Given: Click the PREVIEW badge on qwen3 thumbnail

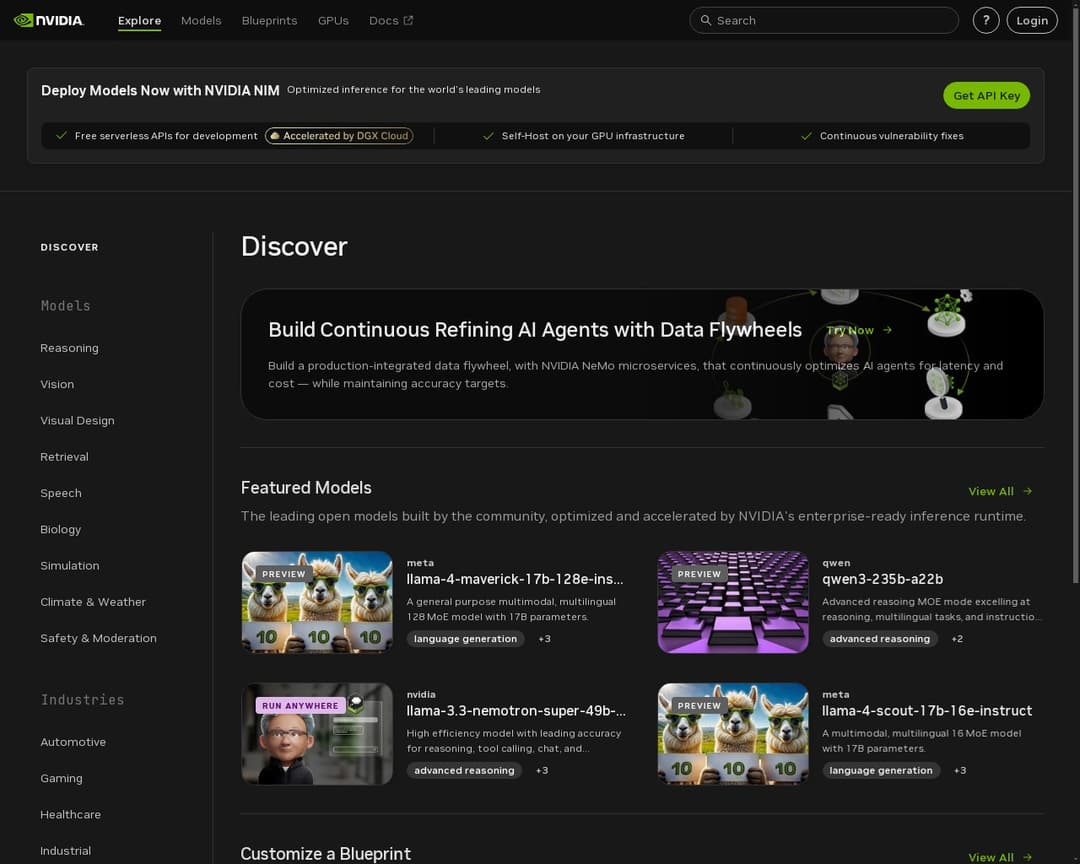Looking at the screenshot, I should [x=699, y=574].
